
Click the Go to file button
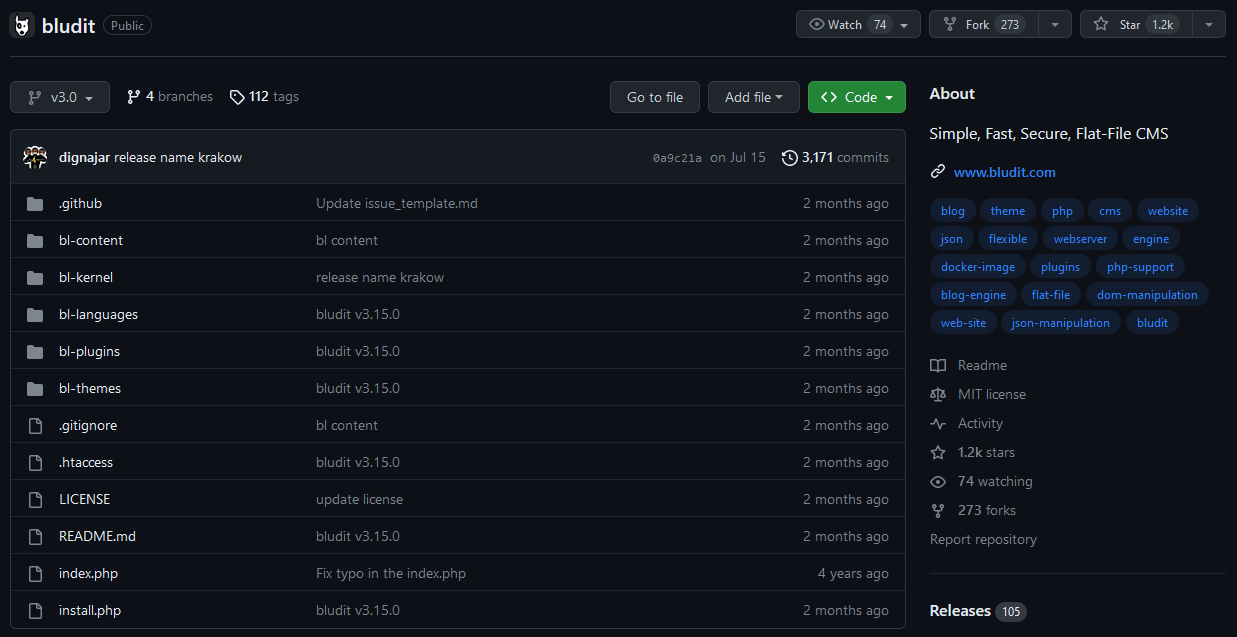tap(655, 97)
